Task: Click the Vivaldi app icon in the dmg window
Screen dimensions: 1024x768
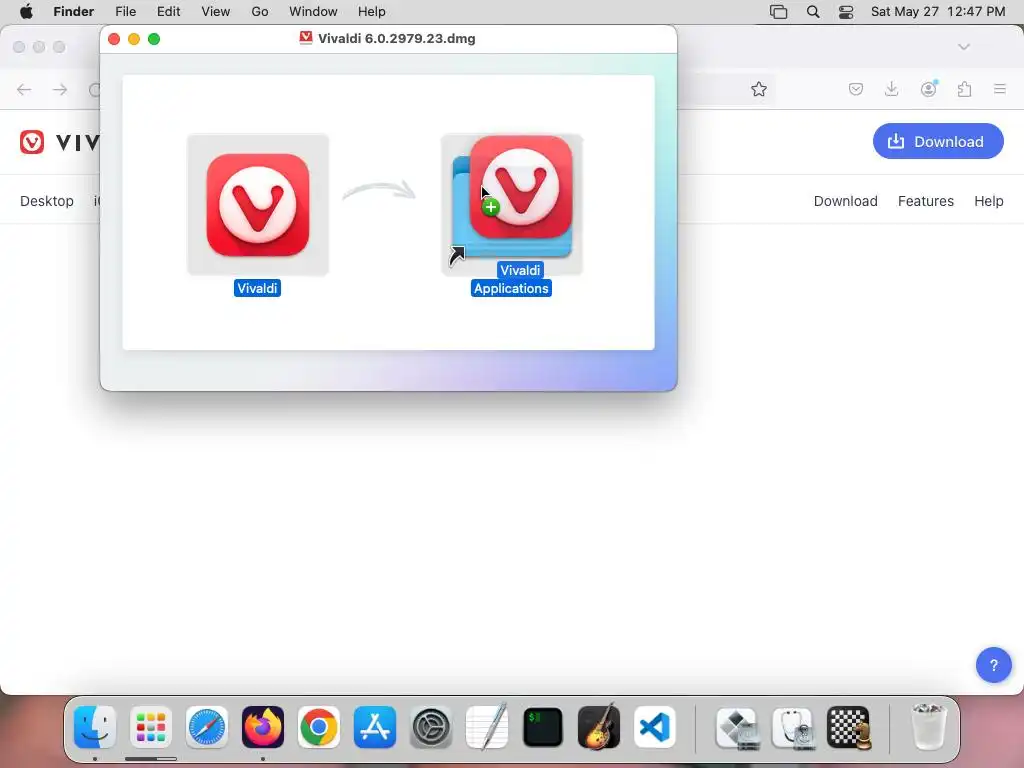Action: [258, 205]
